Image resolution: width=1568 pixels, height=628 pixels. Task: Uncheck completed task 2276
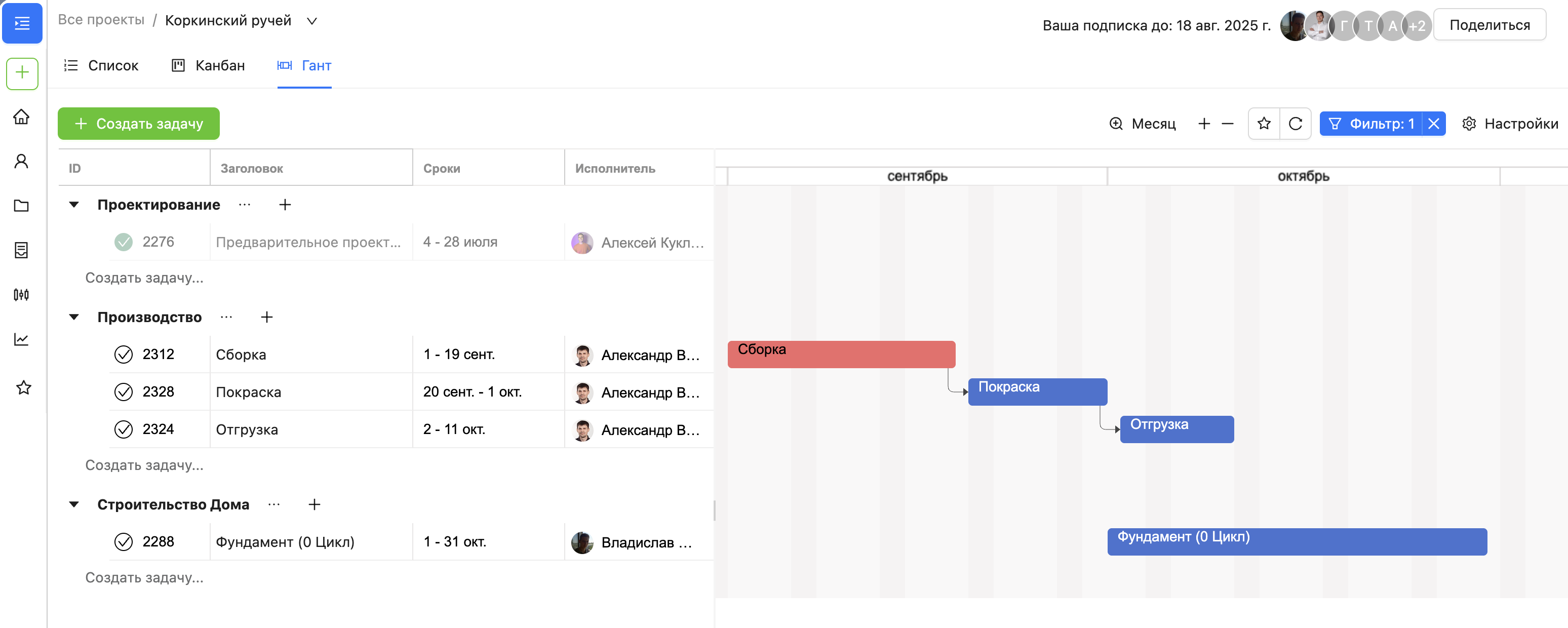(124, 242)
